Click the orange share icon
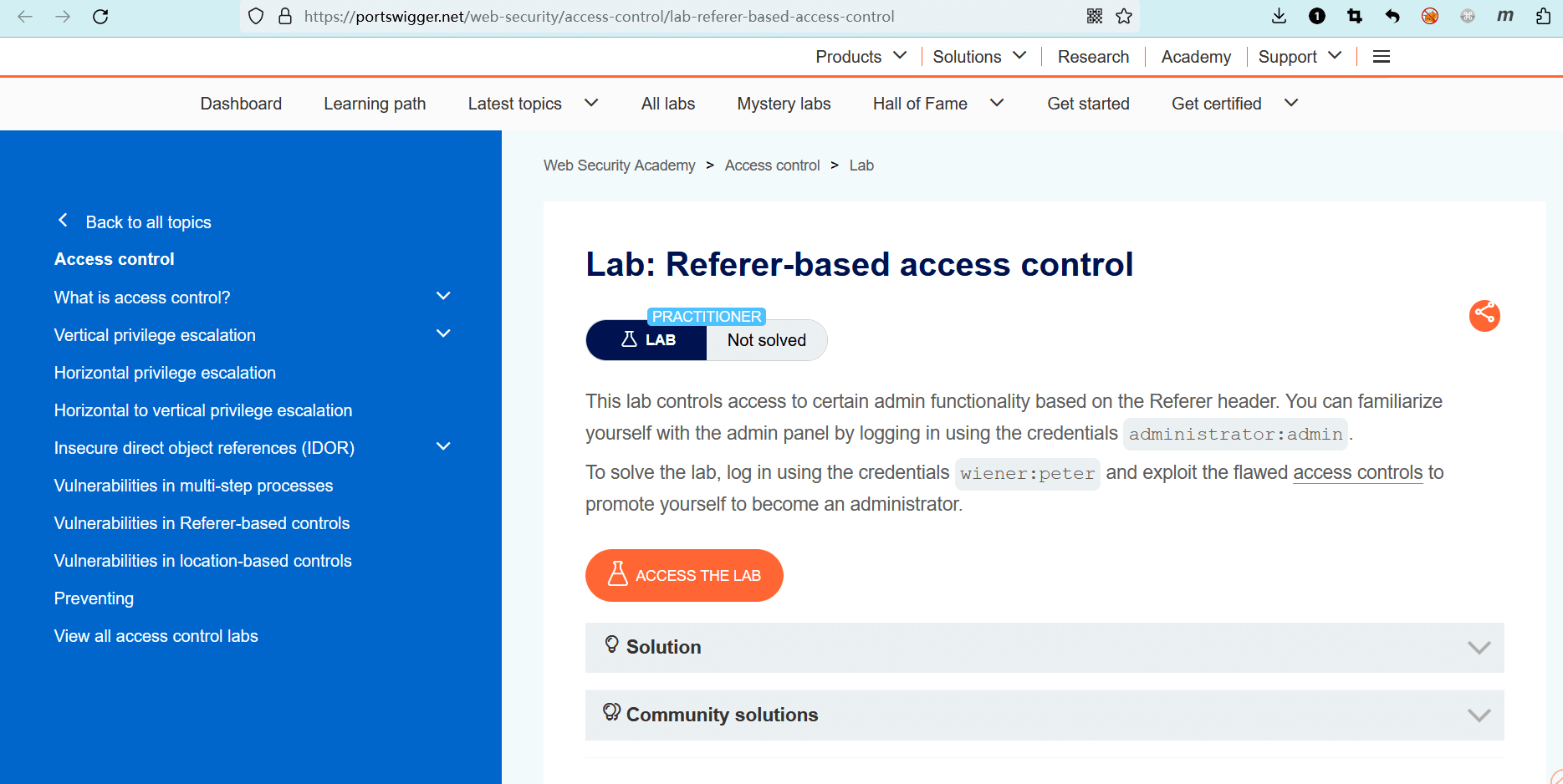1563x784 pixels. (x=1484, y=315)
